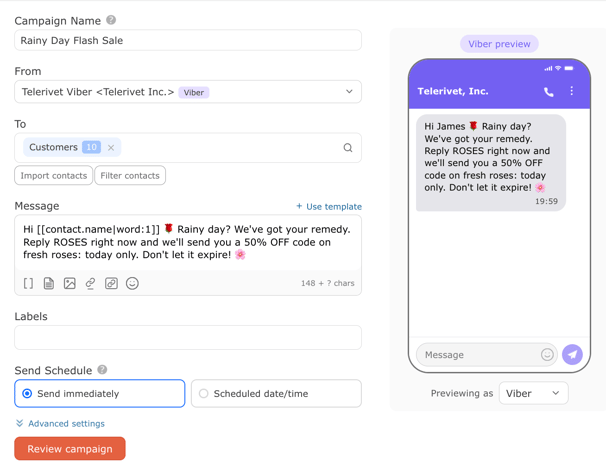Click the Campaign Name input field
Viewport: 606px width, 470px height.
(x=188, y=40)
